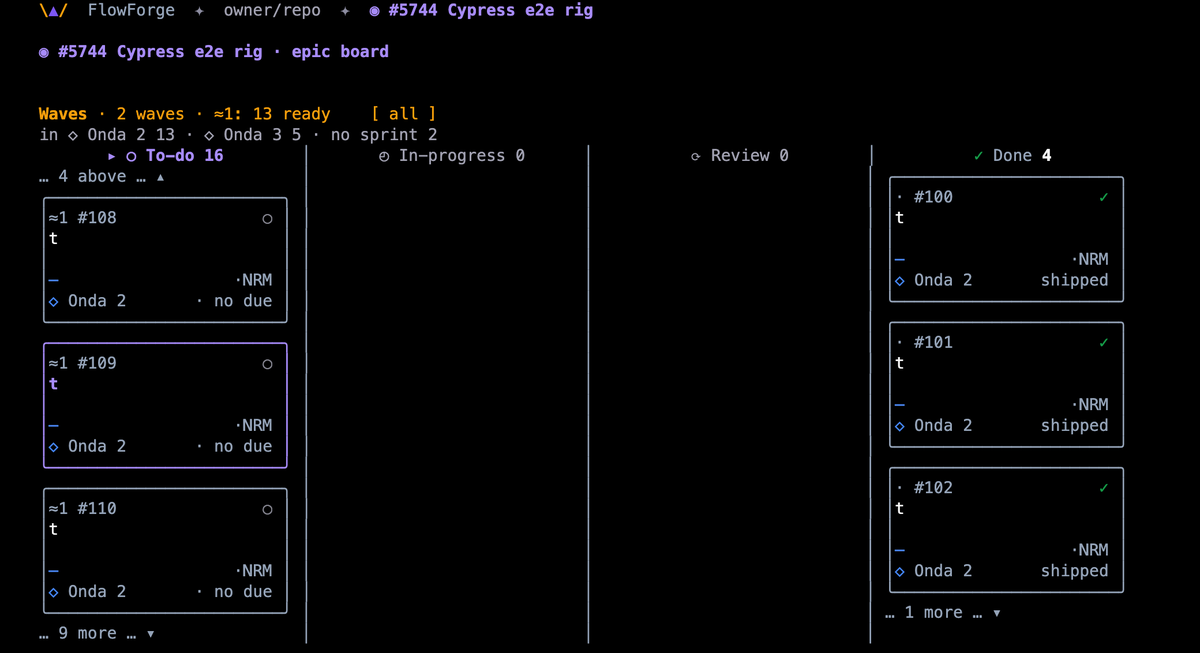Click the #100 ID on the Done card
The width and height of the screenshot is (1200, 653).
click(x=933, y=198)
